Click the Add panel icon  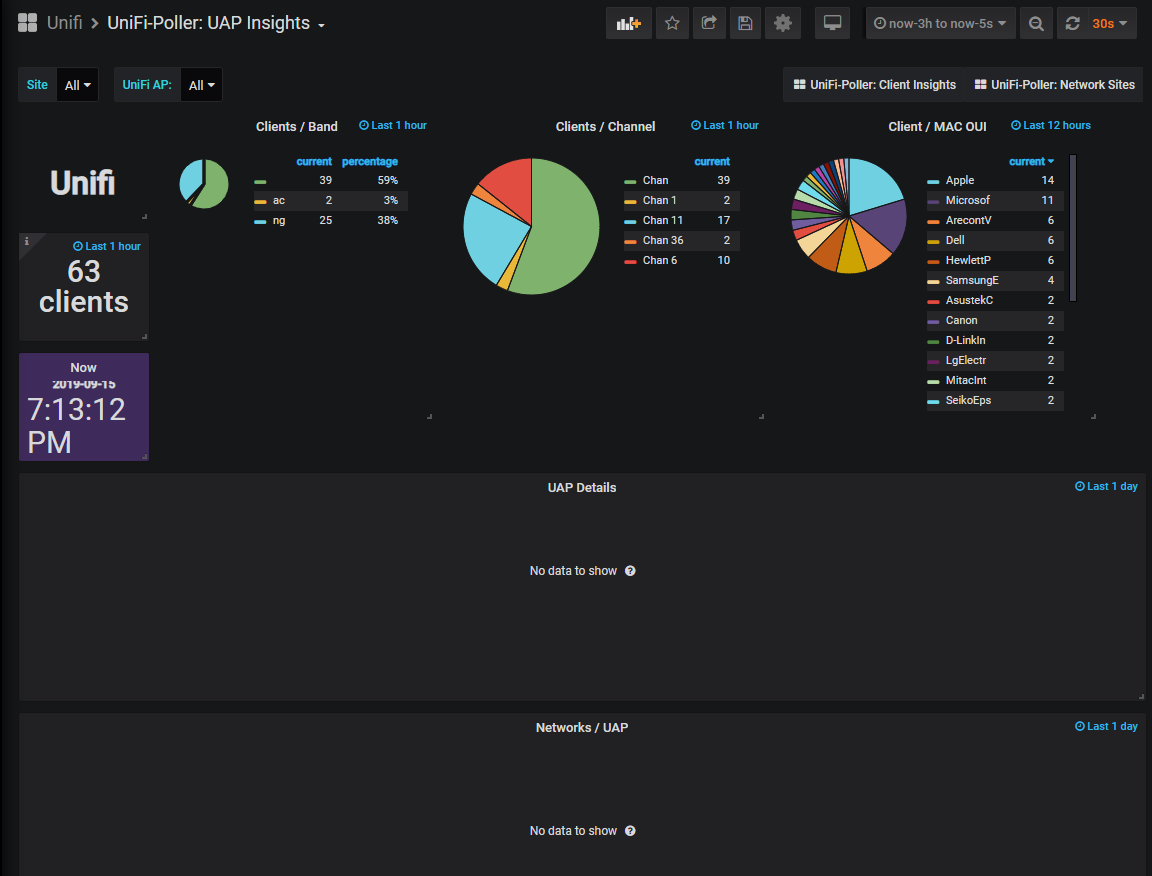[628, 22]
